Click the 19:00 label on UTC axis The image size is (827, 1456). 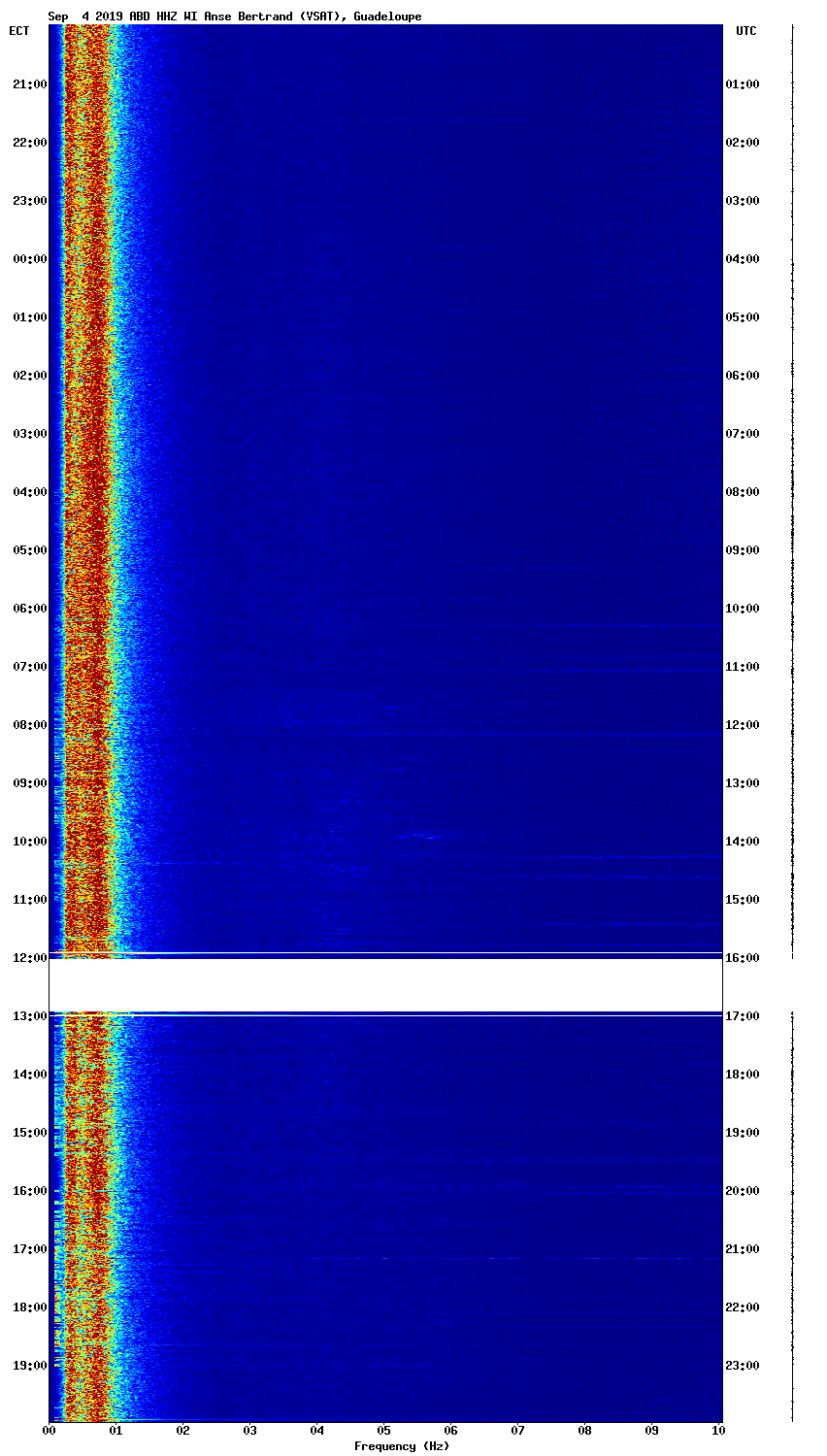click(x=743, y=1133)
